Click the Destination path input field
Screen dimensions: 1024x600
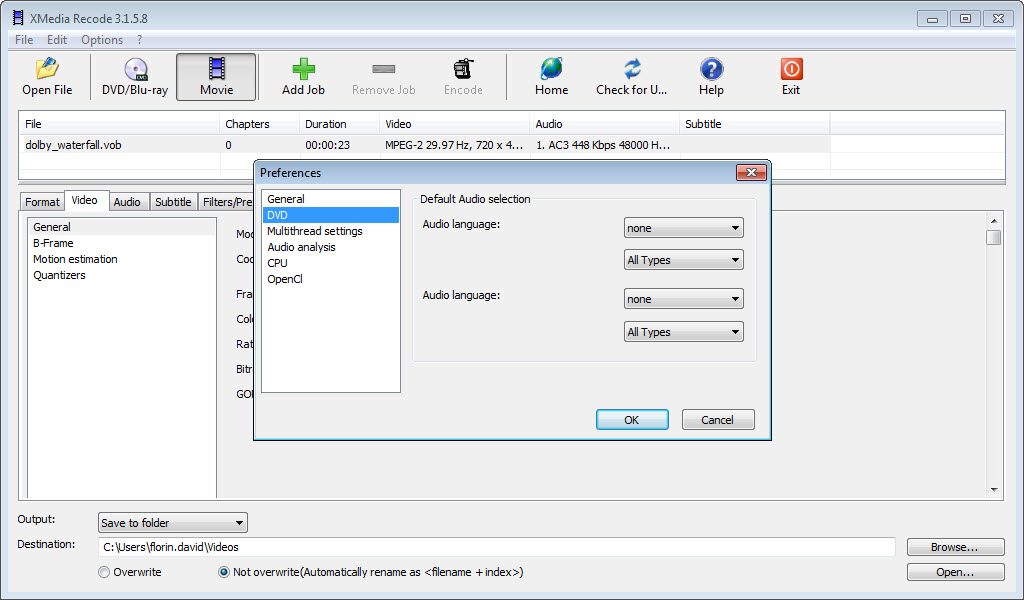click(x=496, y=547)
